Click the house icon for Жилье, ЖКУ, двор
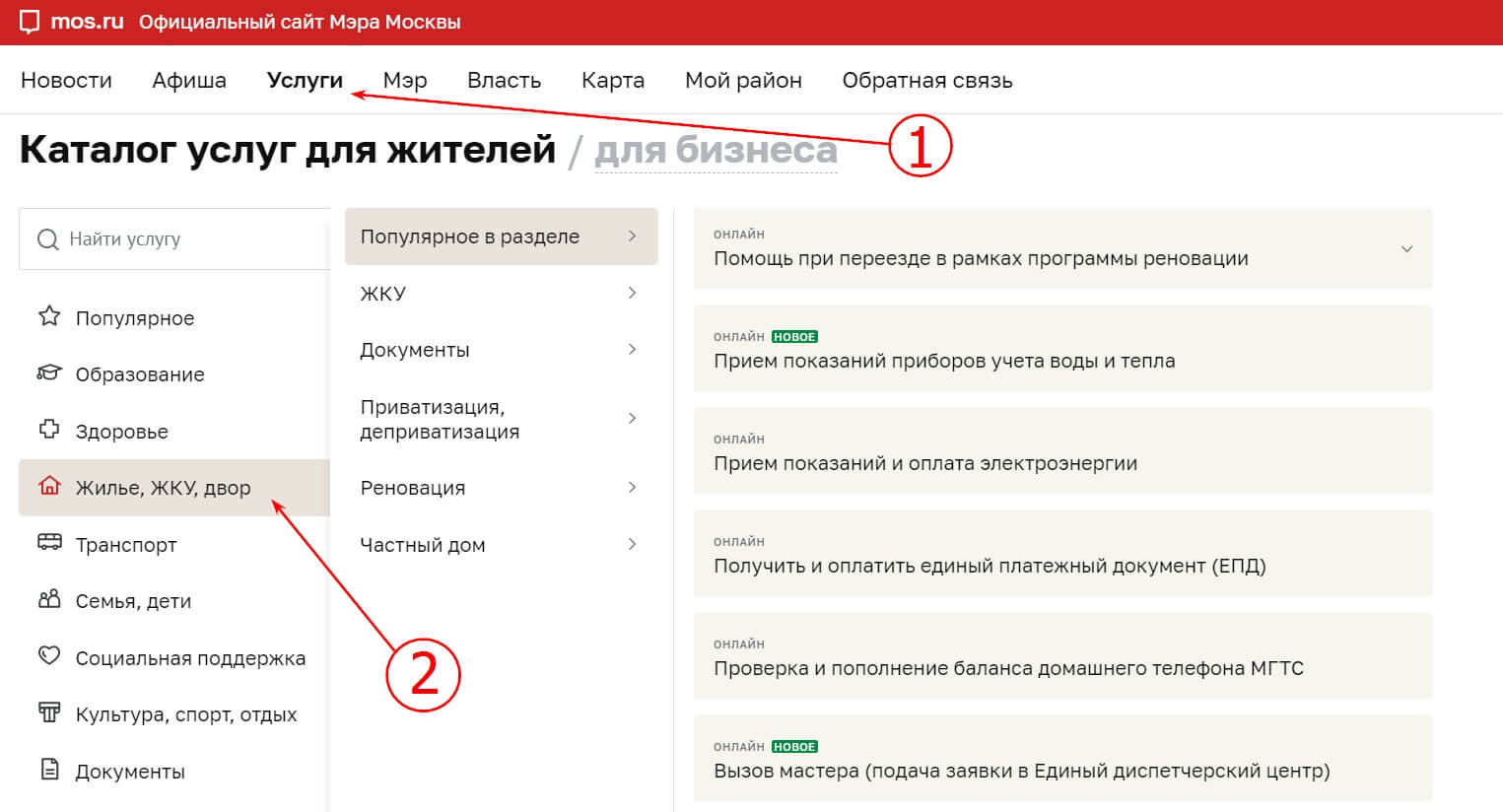Screen dimensions: 1503x812 coord(49,486)
